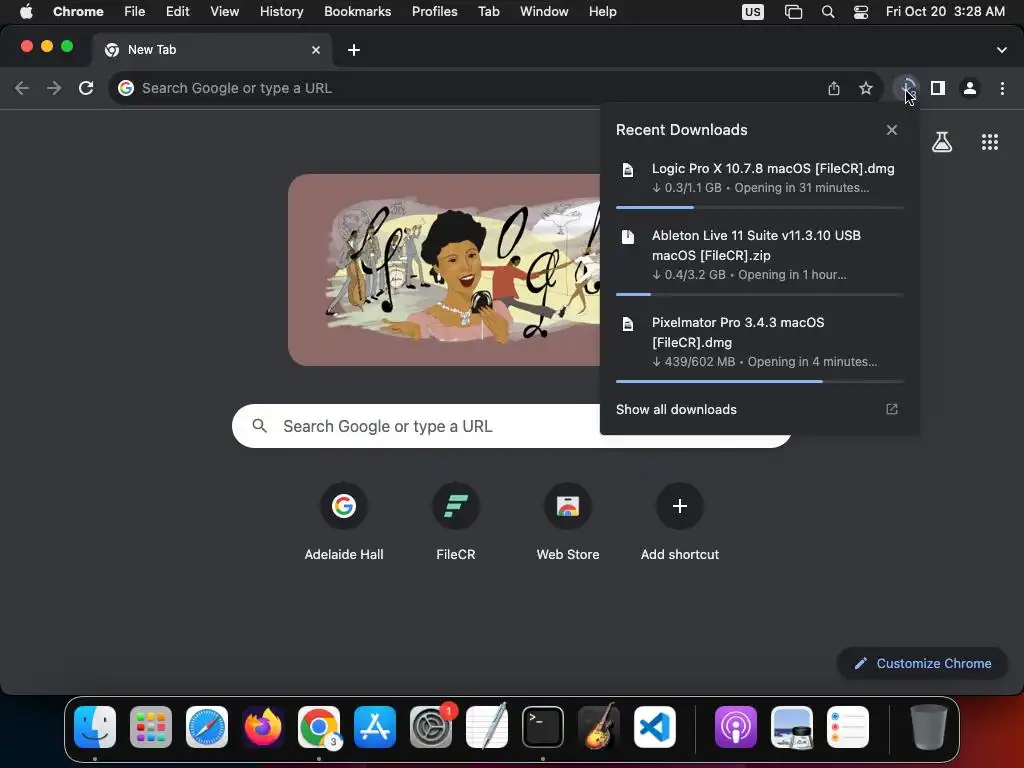Open the profile avatar icon
The image size is (1024, 768).
pos(970,88)
